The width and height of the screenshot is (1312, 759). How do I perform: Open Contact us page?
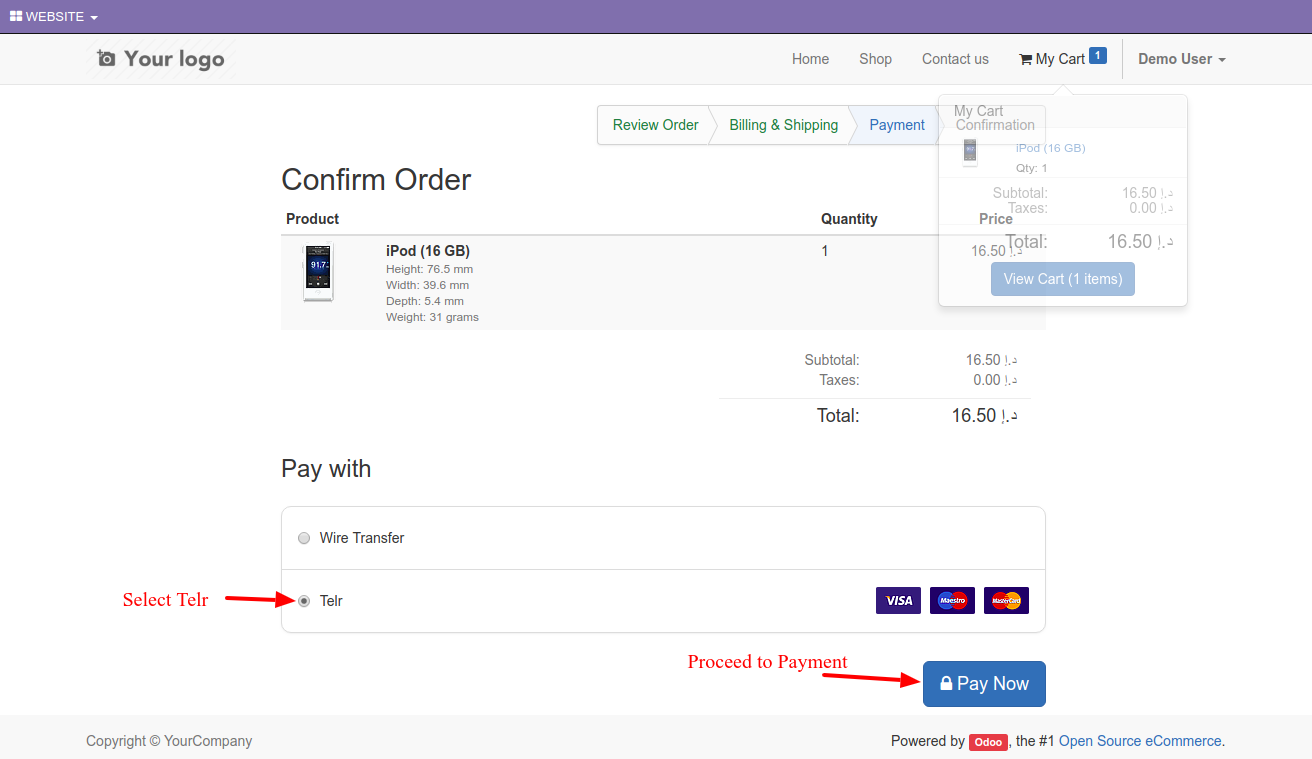tap(955, 59)
